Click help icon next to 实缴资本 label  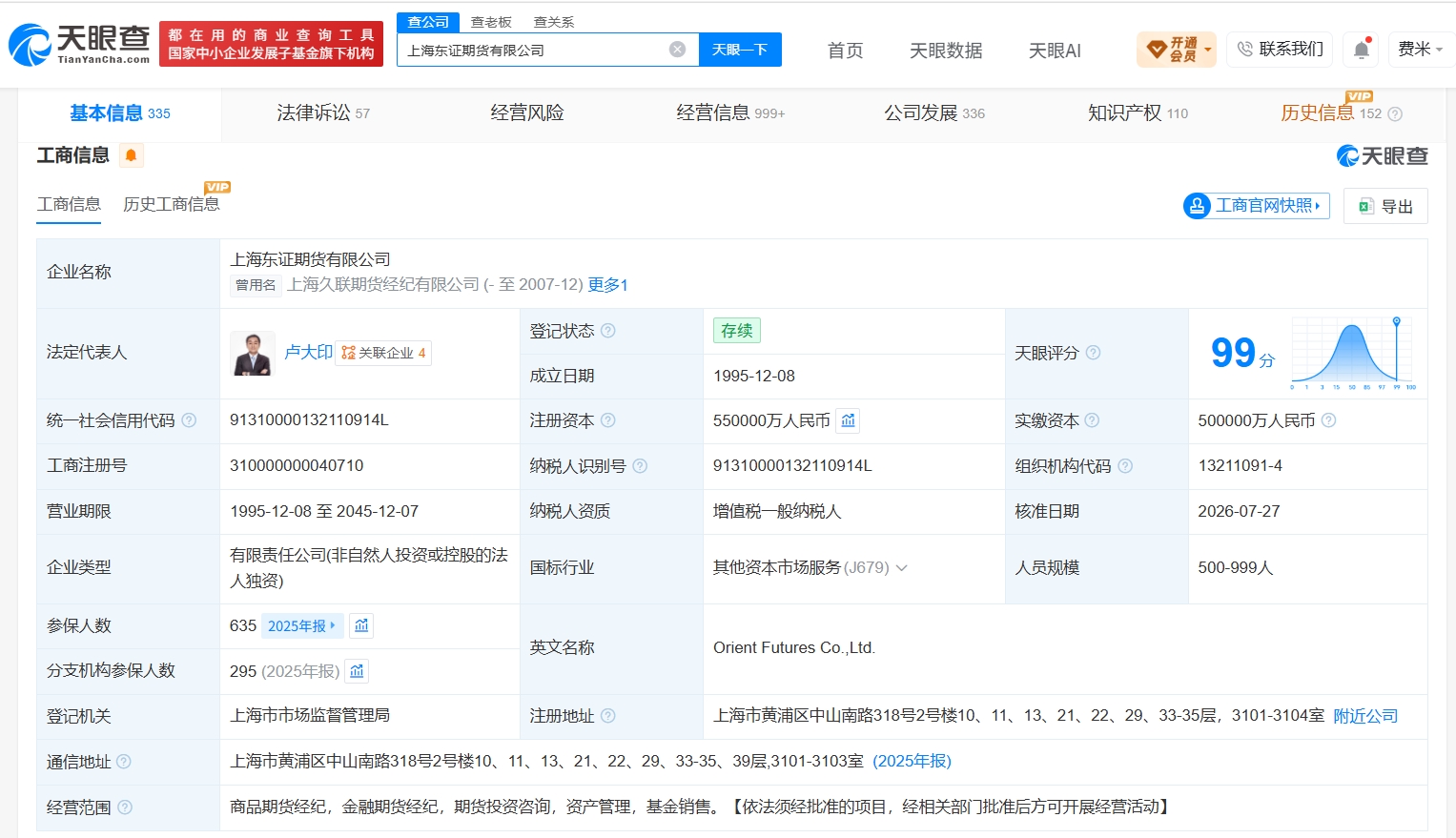coord(1093,420)
